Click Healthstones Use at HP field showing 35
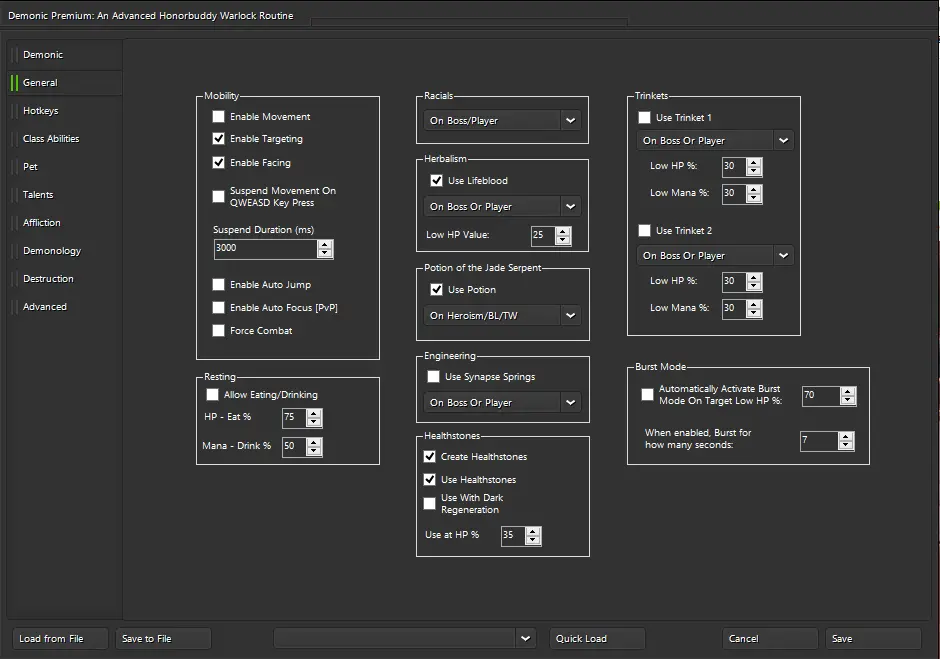Viewport: 940px width, 659px height. (x=513, y=535)
